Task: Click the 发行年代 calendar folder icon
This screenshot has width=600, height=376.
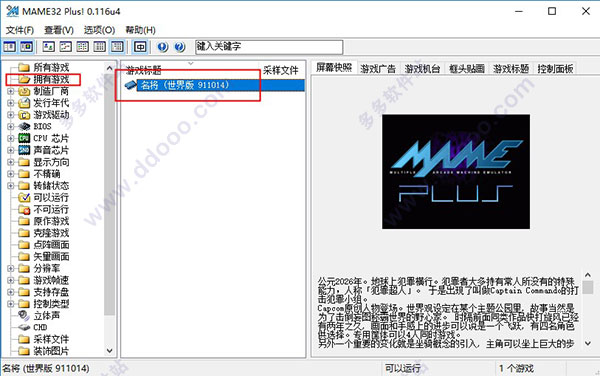Action: [x=24, y=103]
